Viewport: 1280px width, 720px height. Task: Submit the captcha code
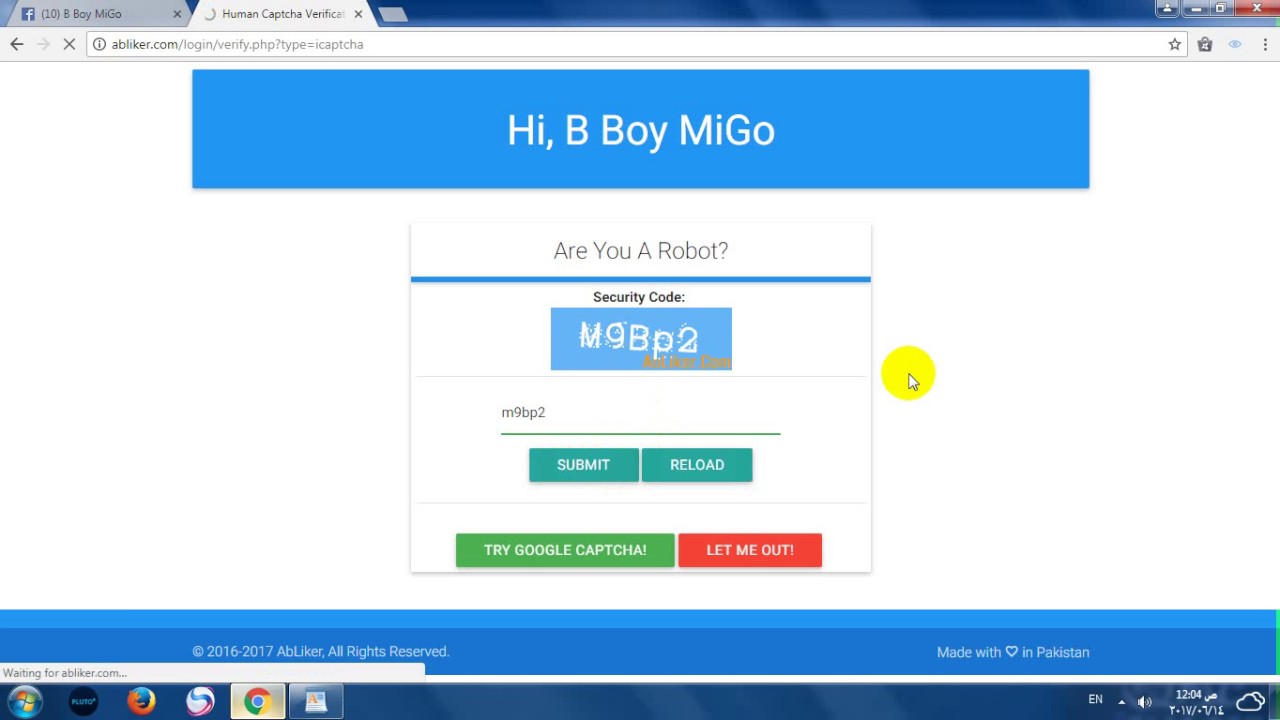coord(583,465)
